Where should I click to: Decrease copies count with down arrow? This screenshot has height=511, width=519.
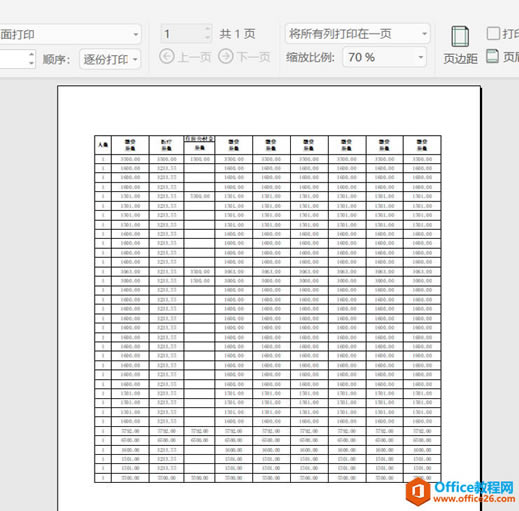click(x=31, y=63)
